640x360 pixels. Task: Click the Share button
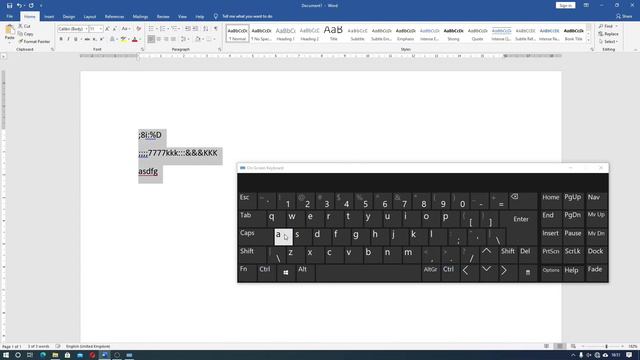(x=624, y=16)
